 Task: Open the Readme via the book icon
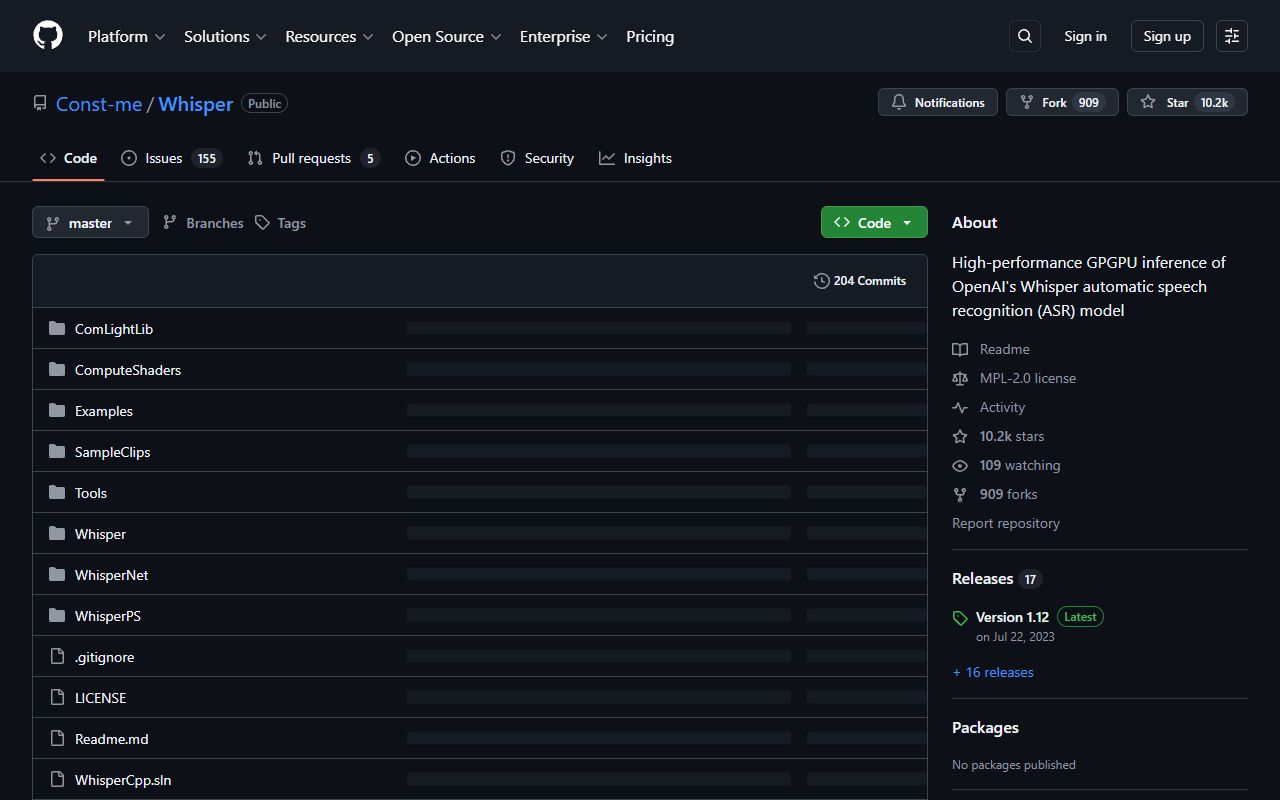click(962, 349)
